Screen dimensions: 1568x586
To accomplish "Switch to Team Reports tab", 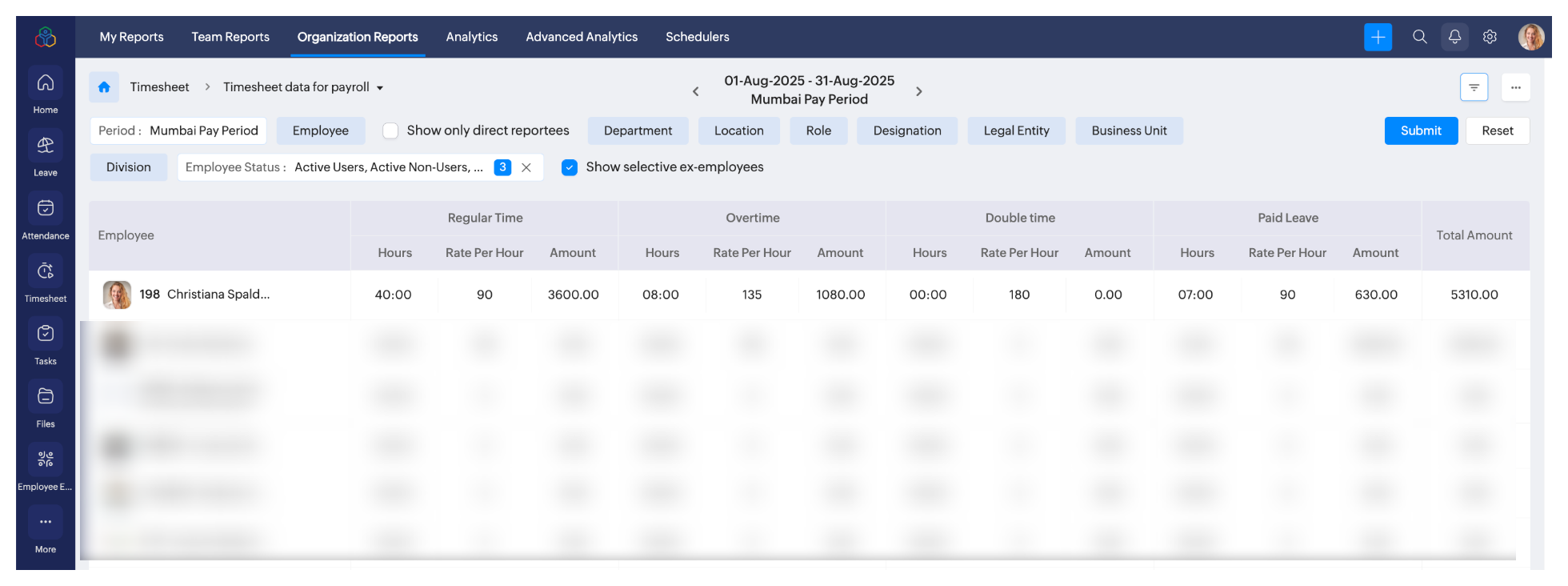I will click(x=230, y=37).
